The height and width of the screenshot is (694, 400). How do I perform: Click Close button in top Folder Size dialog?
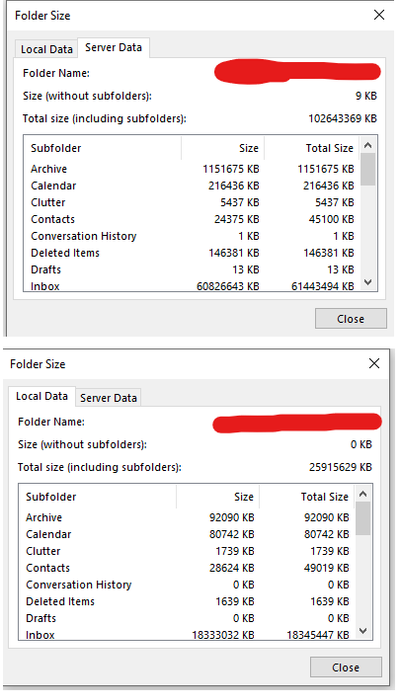350,319
